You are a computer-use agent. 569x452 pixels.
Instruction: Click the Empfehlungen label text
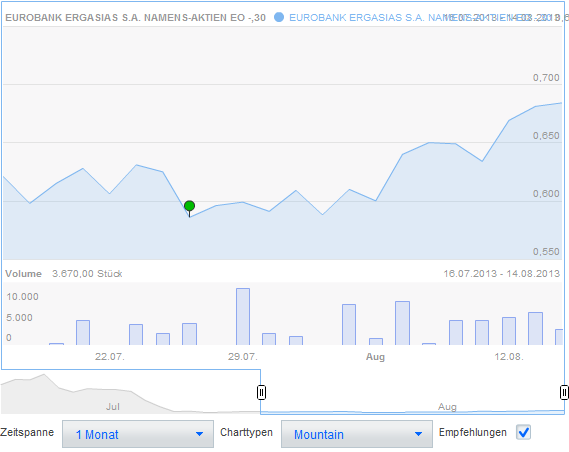tap(472, 432)
